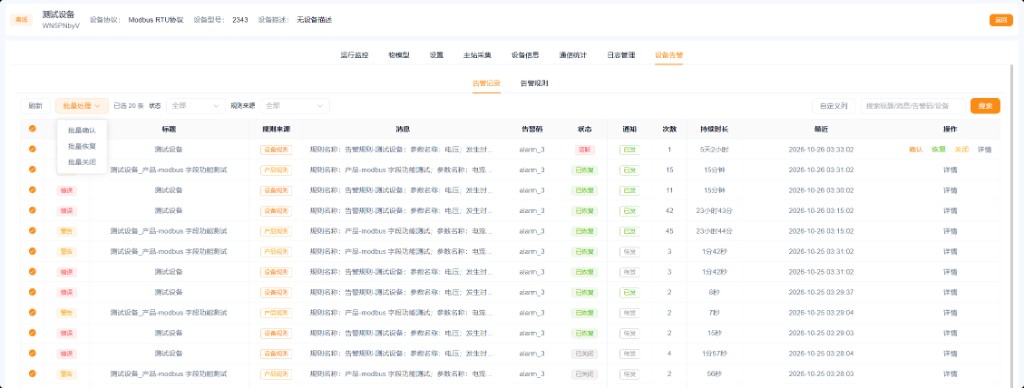Switch to the 通信统计 tab
This screenshot has width=1024, height=388.
coord(573,56)
